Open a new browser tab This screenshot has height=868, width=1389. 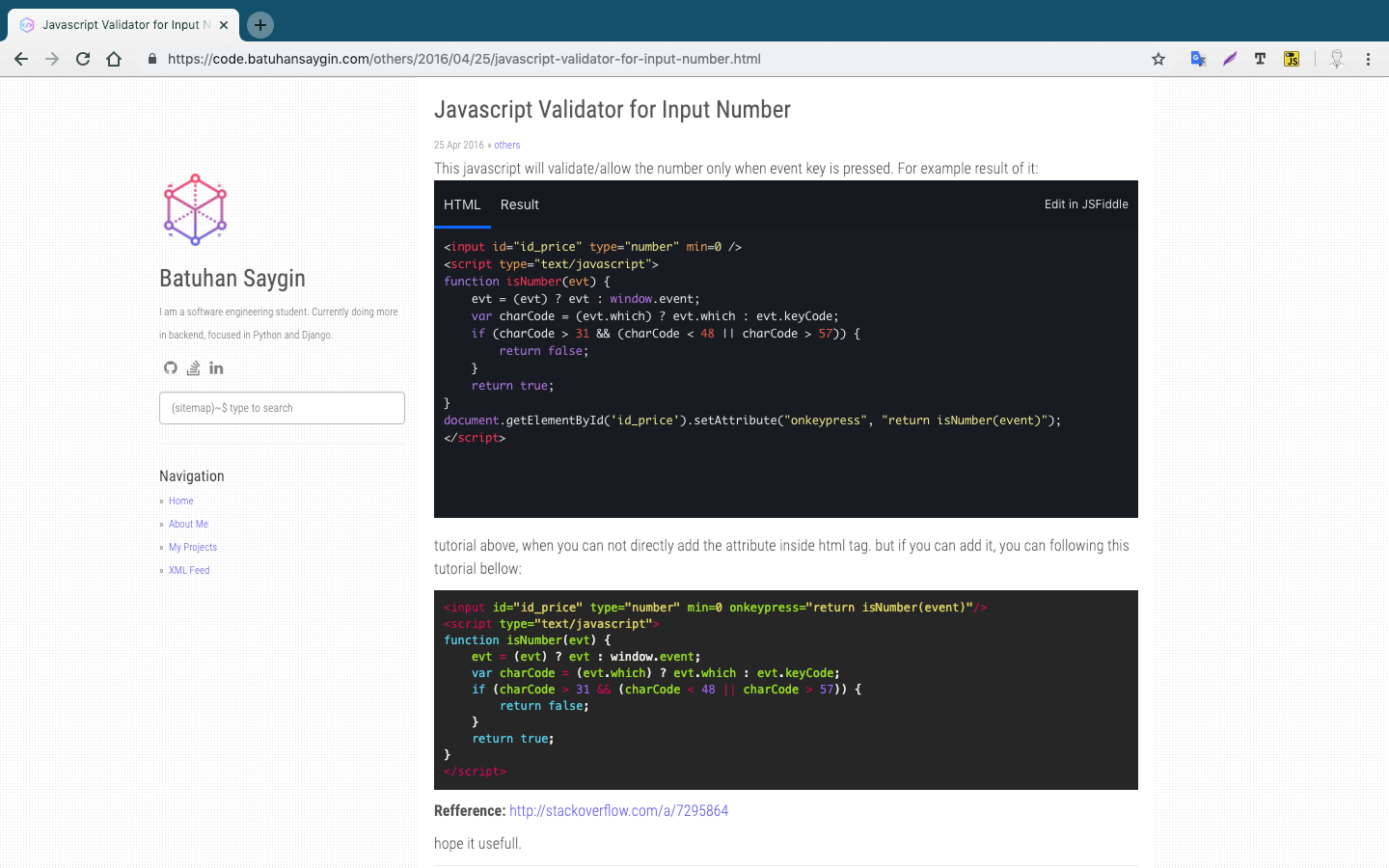(x=260, y=25)
